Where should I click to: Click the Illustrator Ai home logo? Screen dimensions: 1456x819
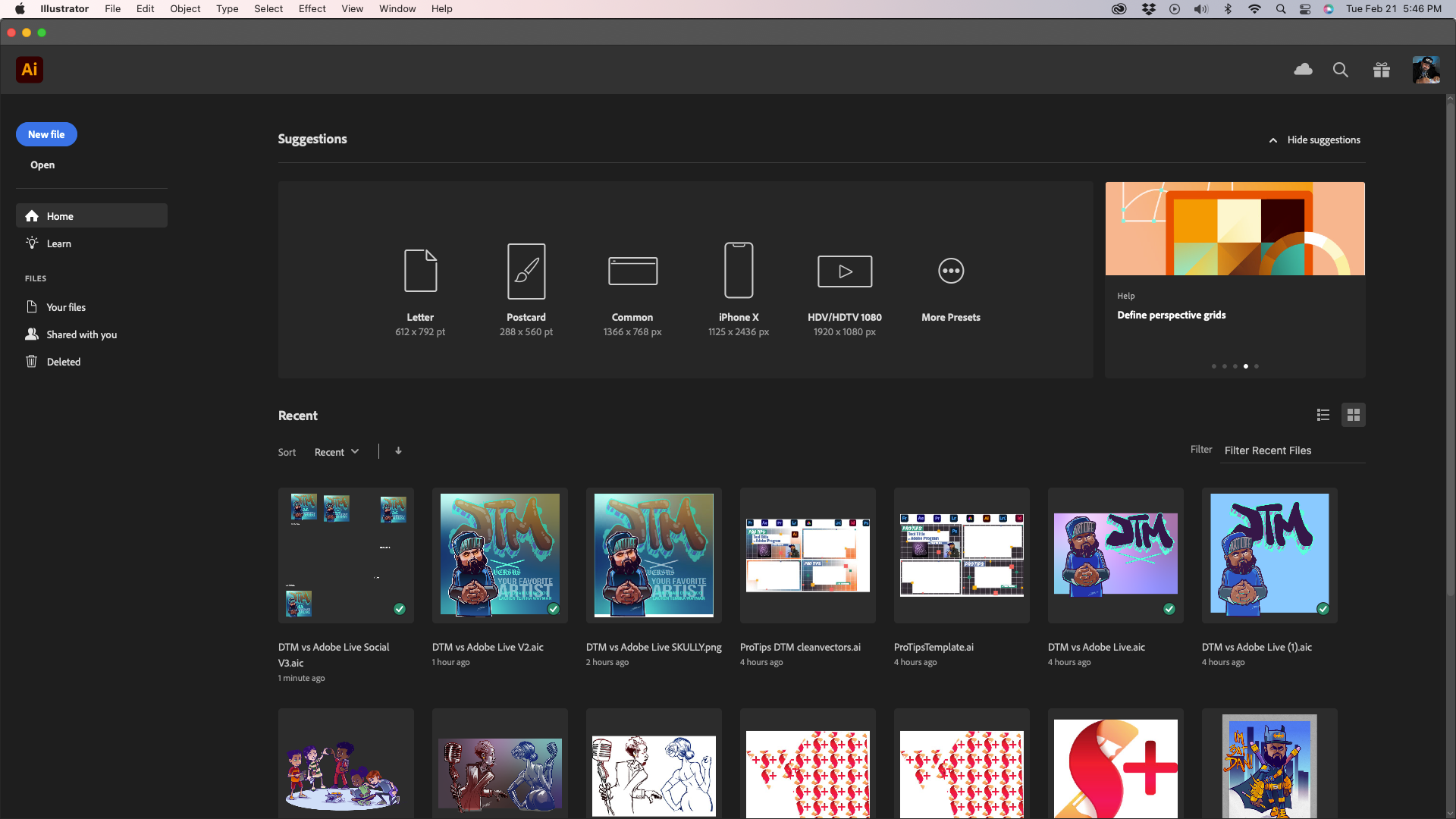point(30,70)
